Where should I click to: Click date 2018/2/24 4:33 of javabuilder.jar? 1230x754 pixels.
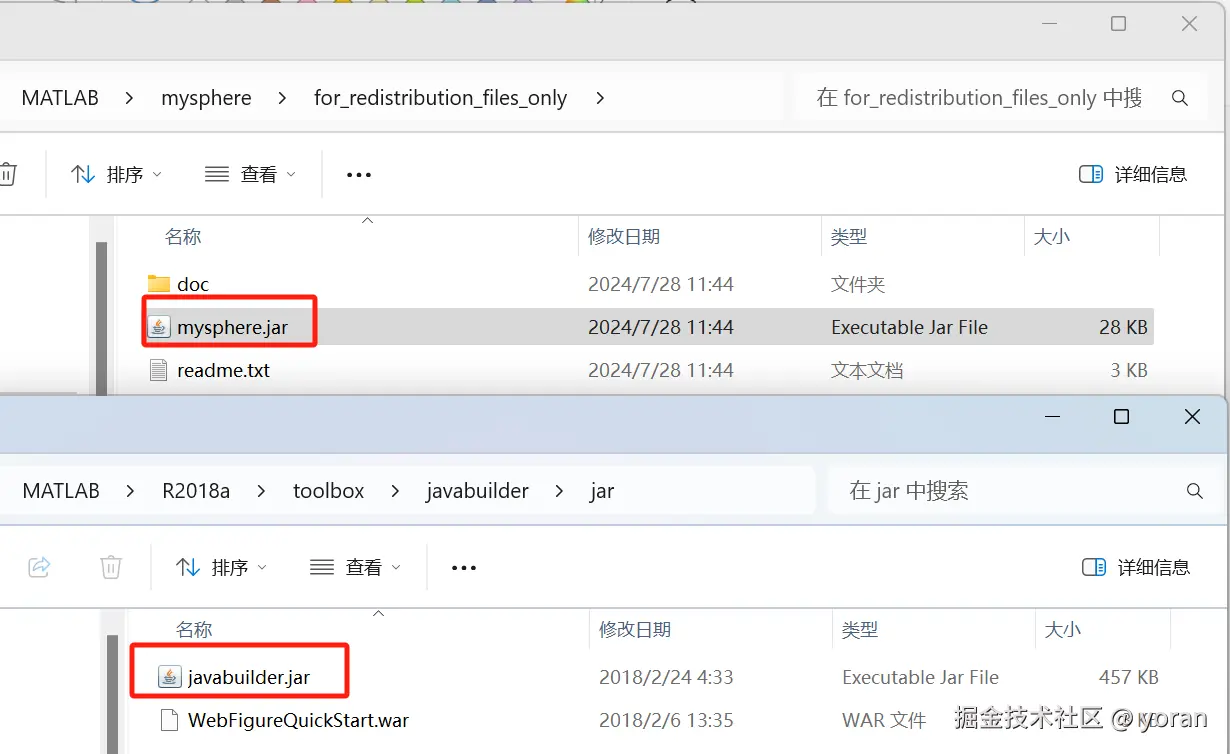pos(666,677)
